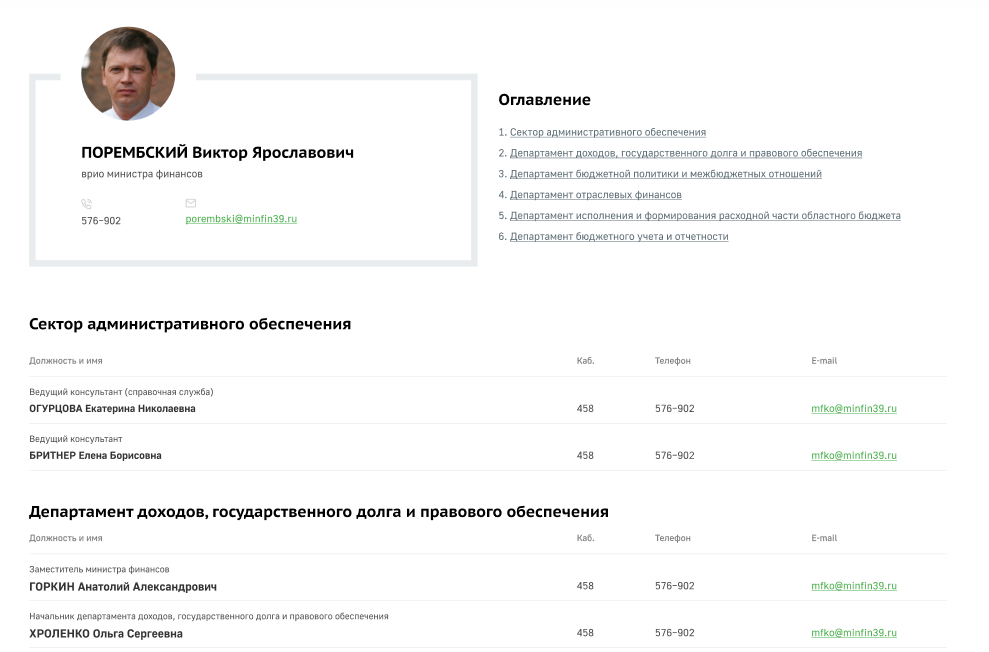Open email link porembski@minfin39.ru
The height and width of the screenshot is (652, 989).
[x=241, y=218]
